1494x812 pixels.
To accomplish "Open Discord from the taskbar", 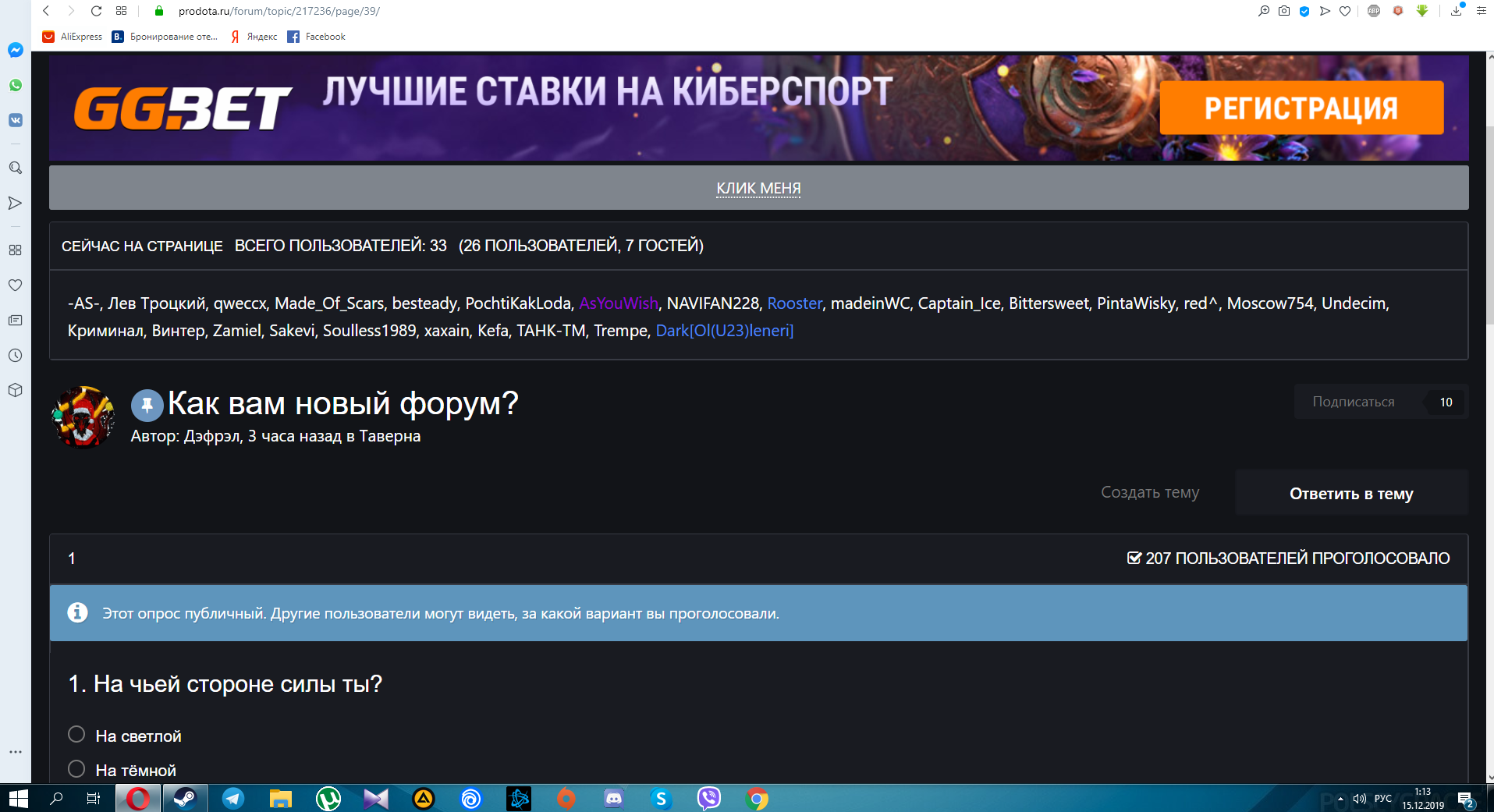I will 613,798.
